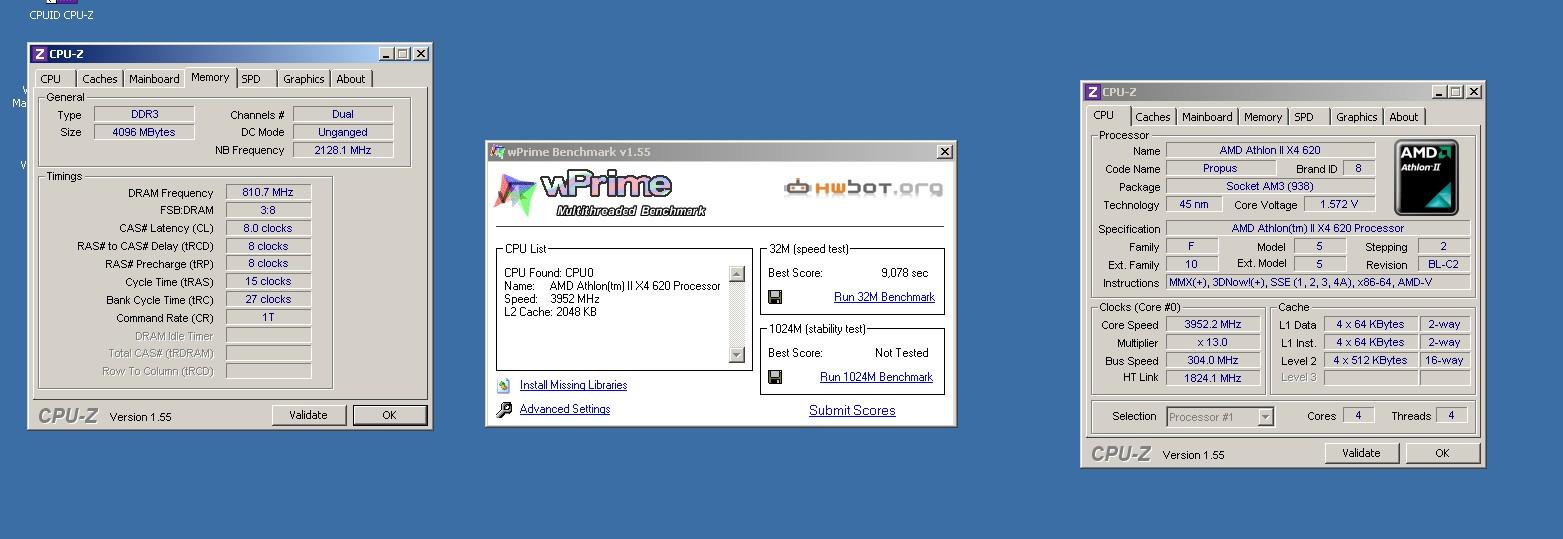Open Graphics tab in left CPU-Z window

pos(303,79)
